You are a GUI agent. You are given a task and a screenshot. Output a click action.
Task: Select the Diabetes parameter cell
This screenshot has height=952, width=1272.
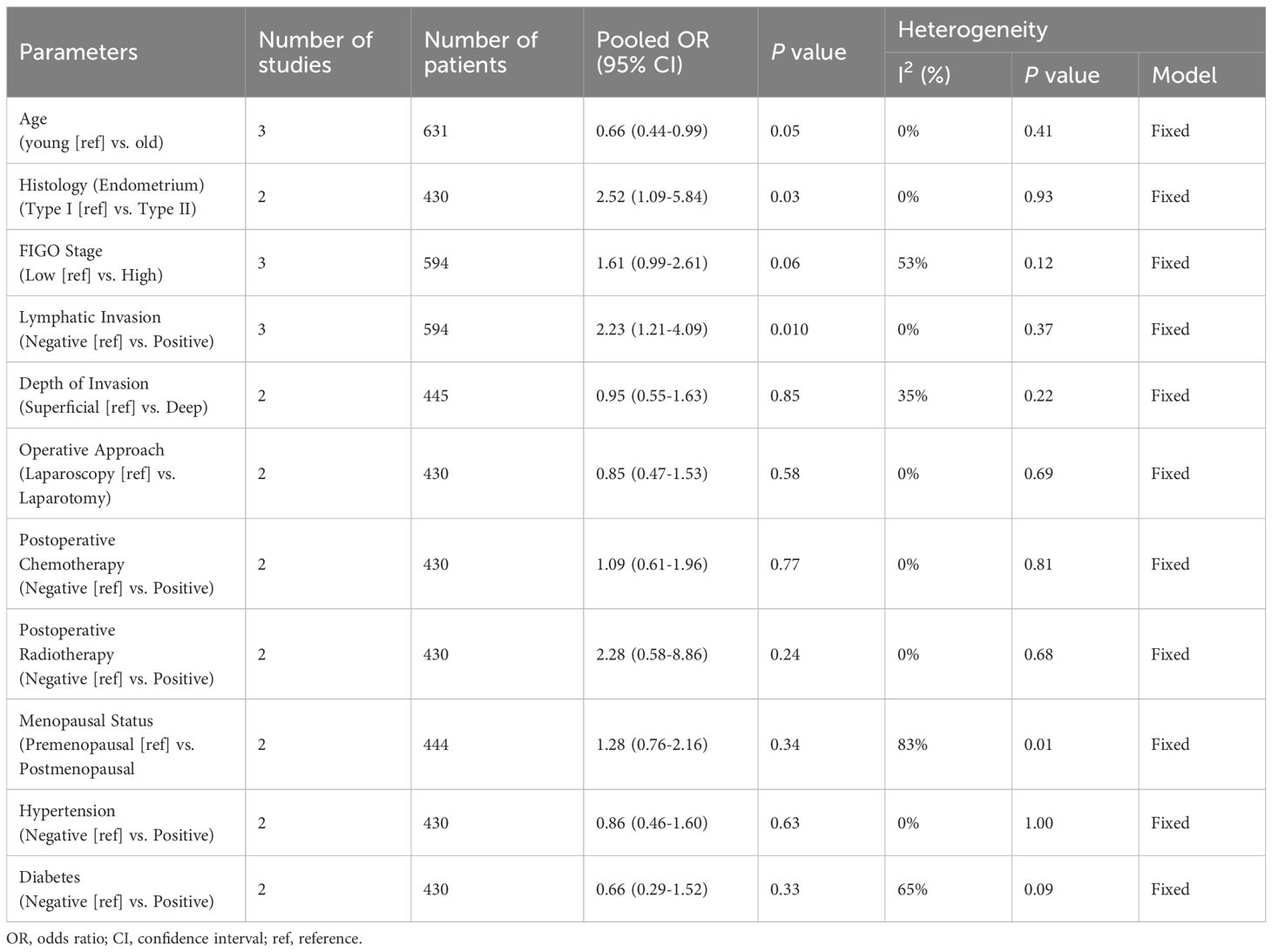[x=116, y=889]
